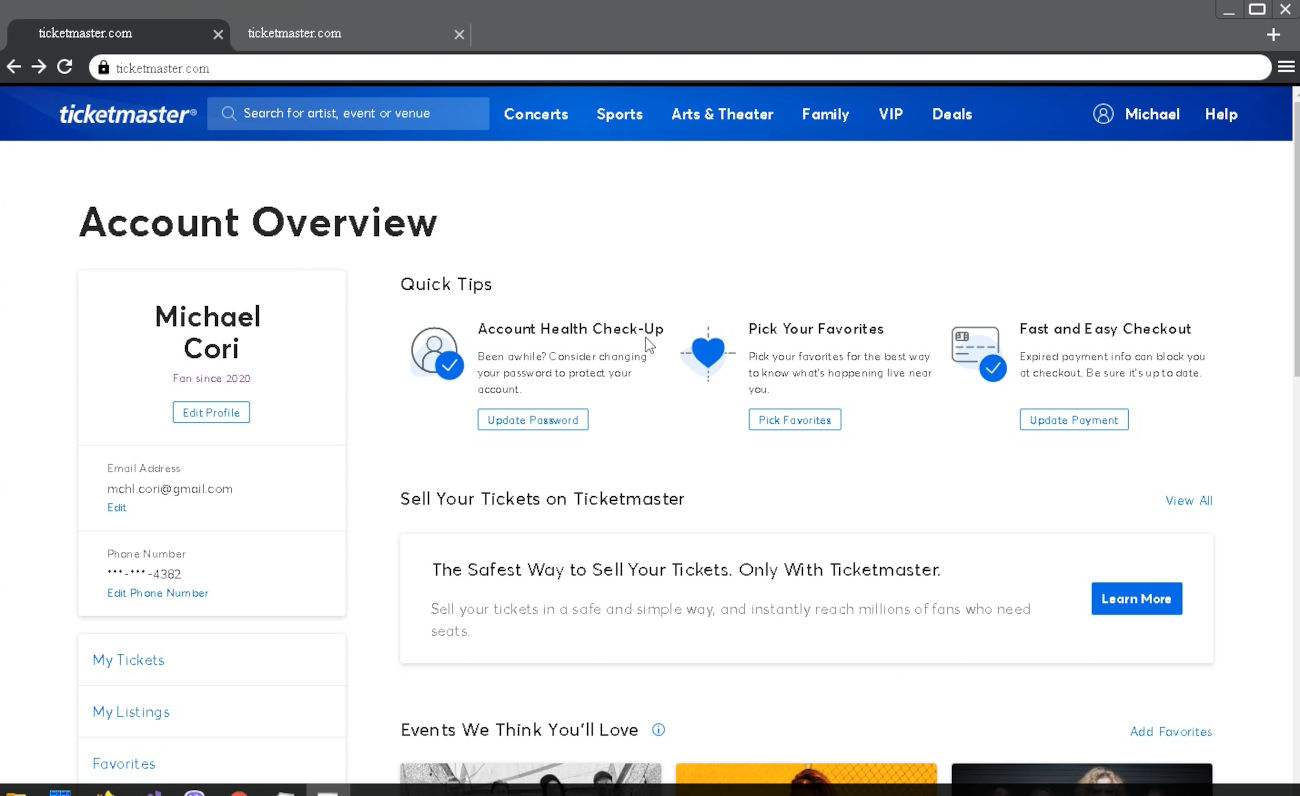Image resolution: width=1300 pixels, height=796 pixels.
Task: Click the search magnifier icon
Action: 229,114
